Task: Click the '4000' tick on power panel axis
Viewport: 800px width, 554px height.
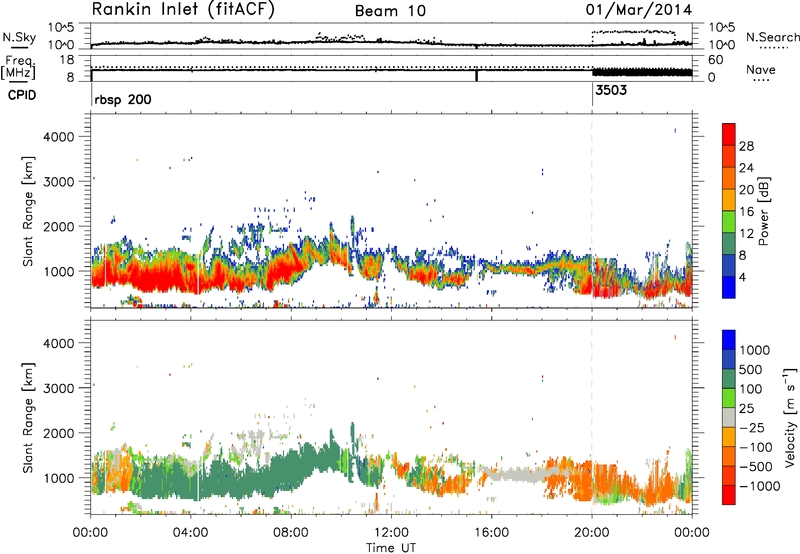Action: 59,137
